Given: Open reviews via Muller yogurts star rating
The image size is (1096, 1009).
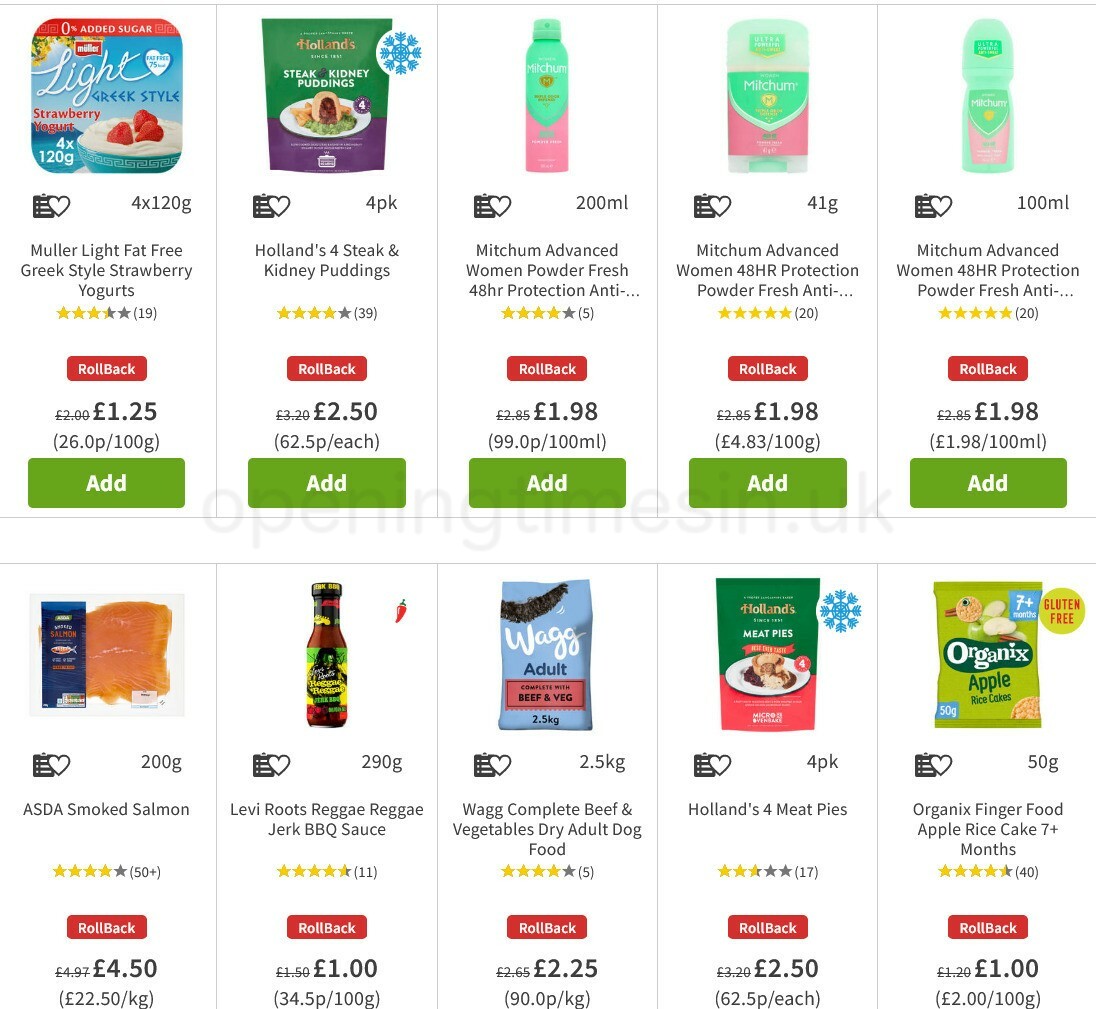Looking at the screenshot, I should (106, 312).
